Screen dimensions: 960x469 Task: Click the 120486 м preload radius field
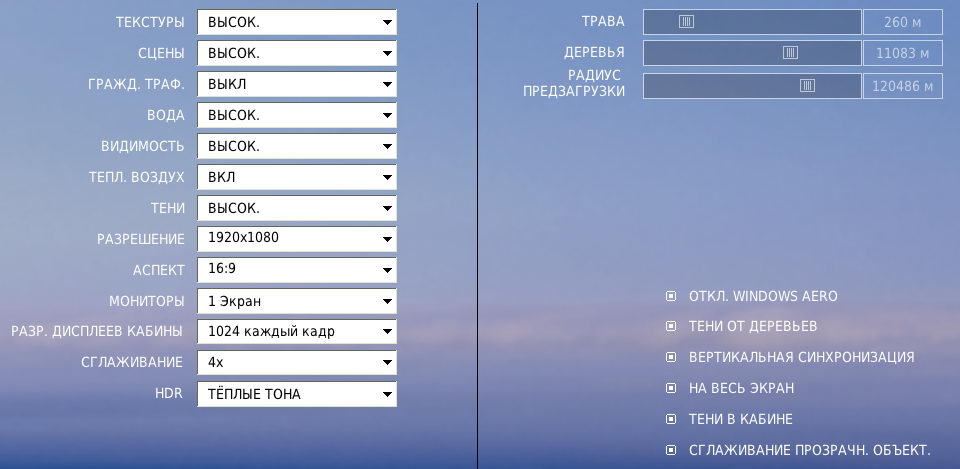click(903, 86)
